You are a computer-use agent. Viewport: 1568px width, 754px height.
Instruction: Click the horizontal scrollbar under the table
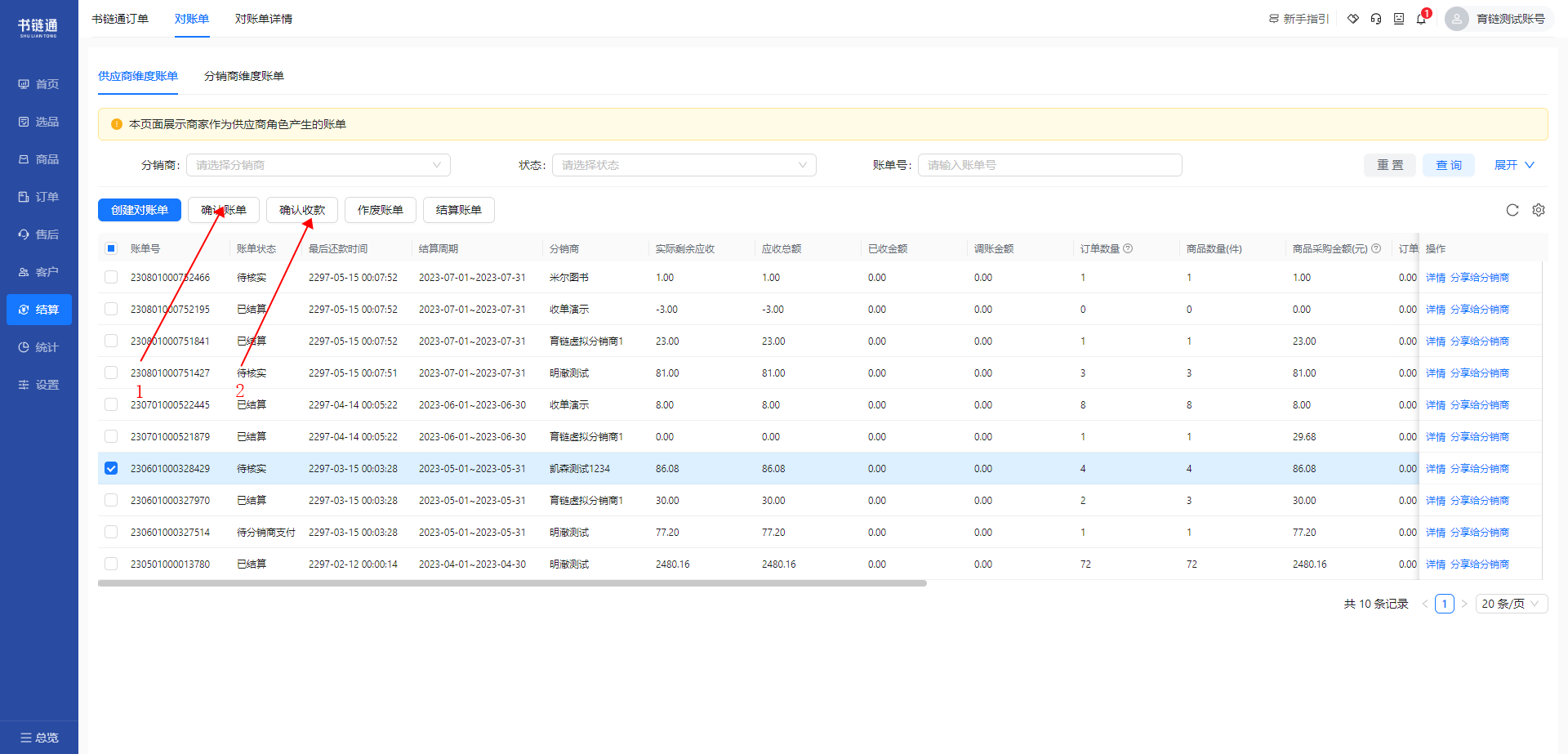(512, 583)
